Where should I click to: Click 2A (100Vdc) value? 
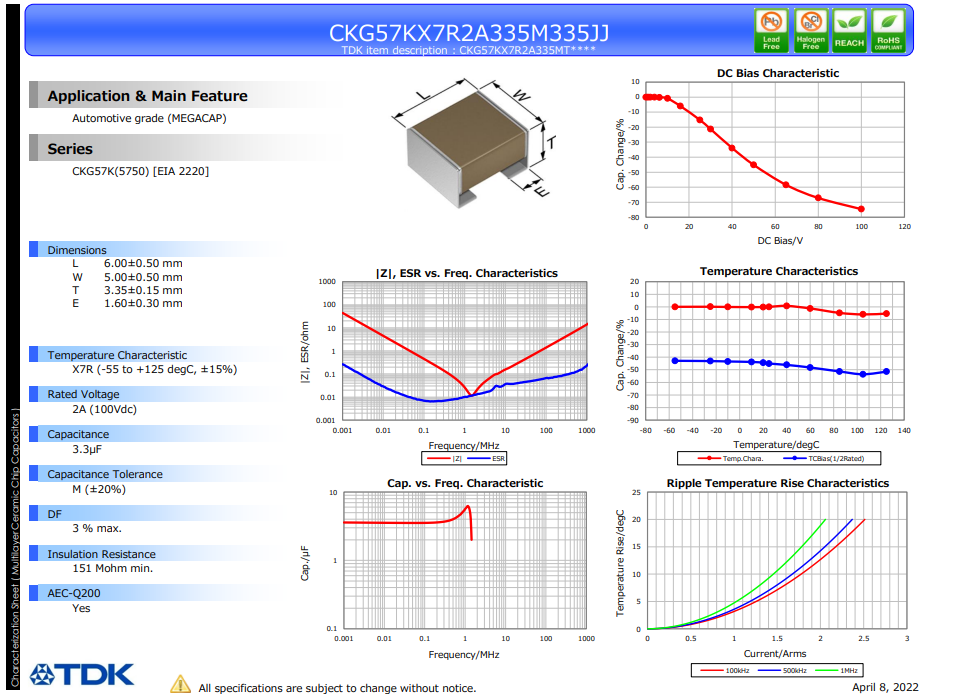[x=104, y=409]
